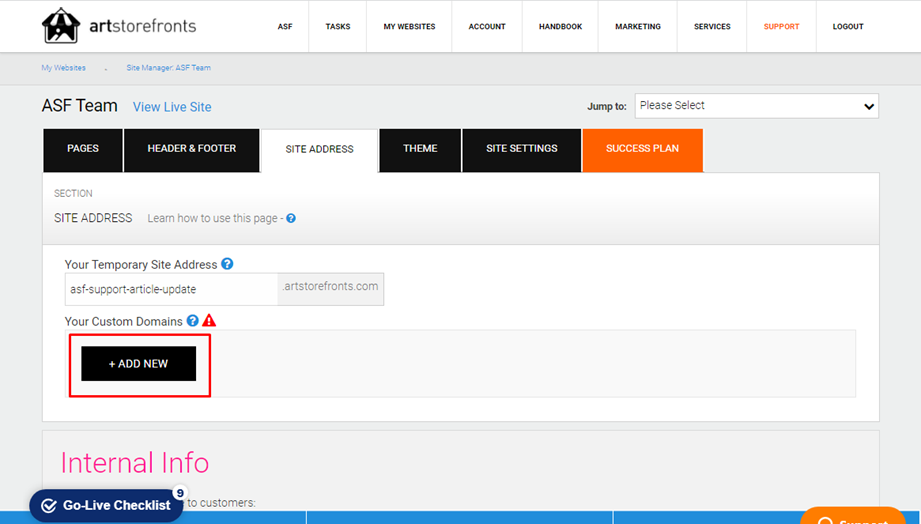
Task: Open help icon beside Learn how to use this page
Action: click(291, 219)
